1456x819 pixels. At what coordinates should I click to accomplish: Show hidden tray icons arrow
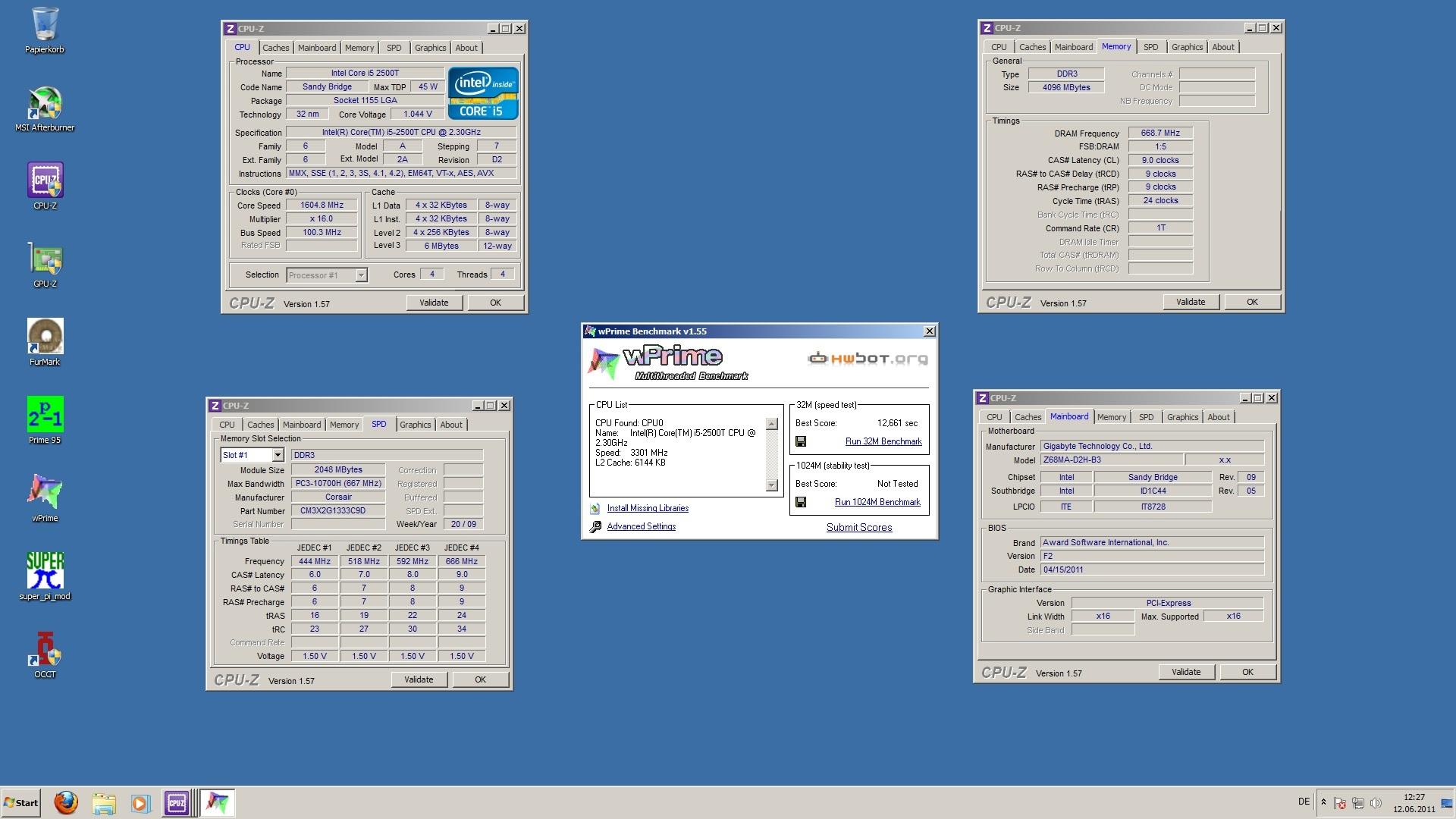tap(1323, 802)
